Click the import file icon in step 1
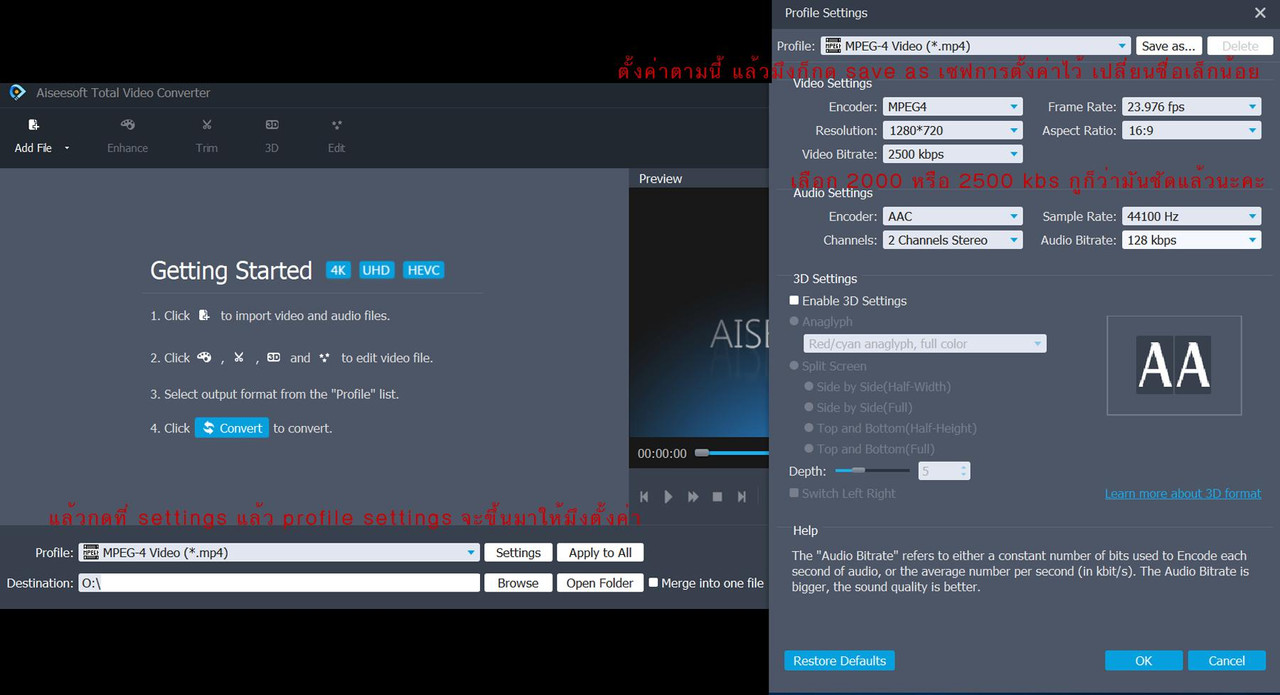 click(204, 315)
